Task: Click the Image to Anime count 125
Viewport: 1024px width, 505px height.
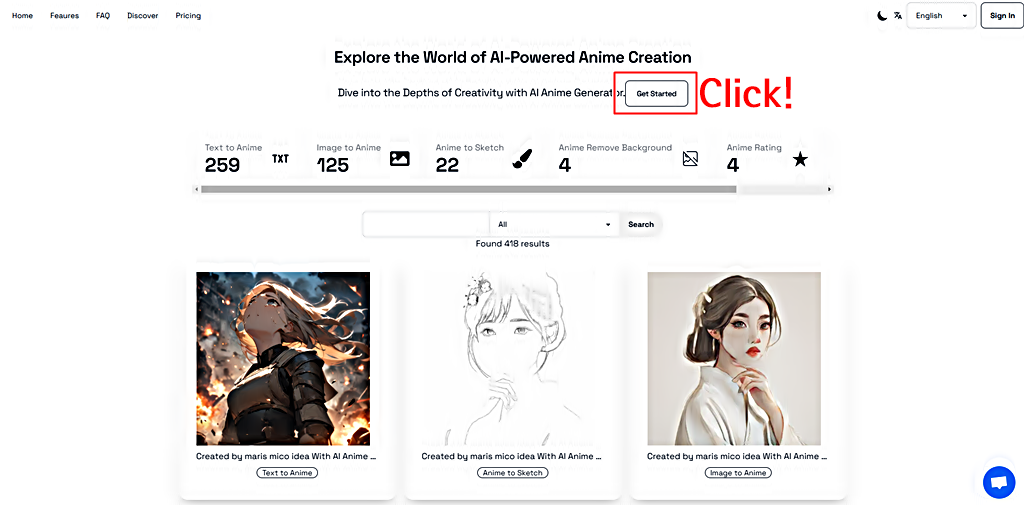Action: coord(333,166)
